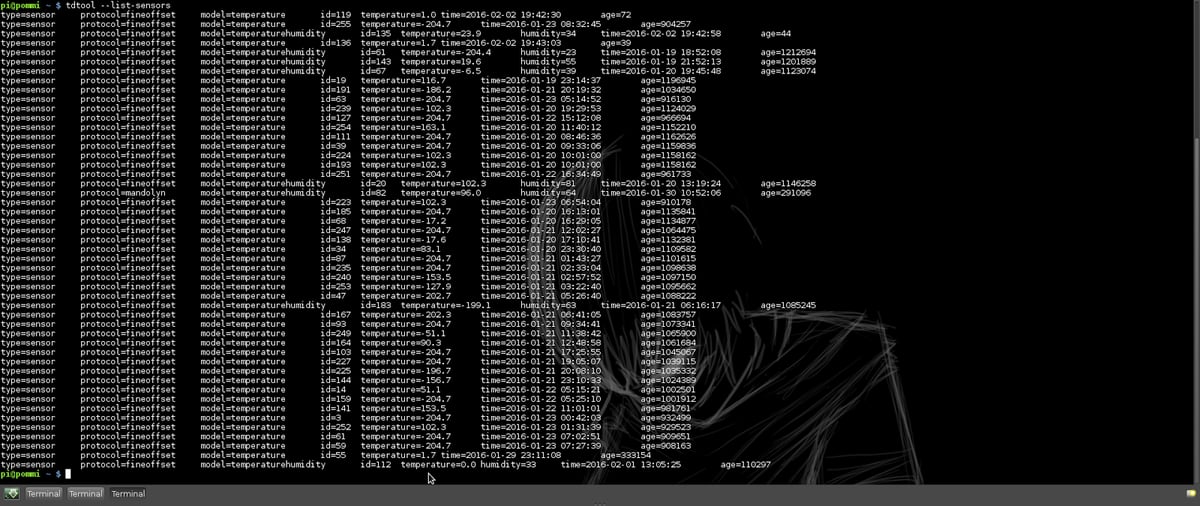Switch to the middle Terminal taskbar button
Viewport: 1200px width, 506px height.
tap(86, 494)
